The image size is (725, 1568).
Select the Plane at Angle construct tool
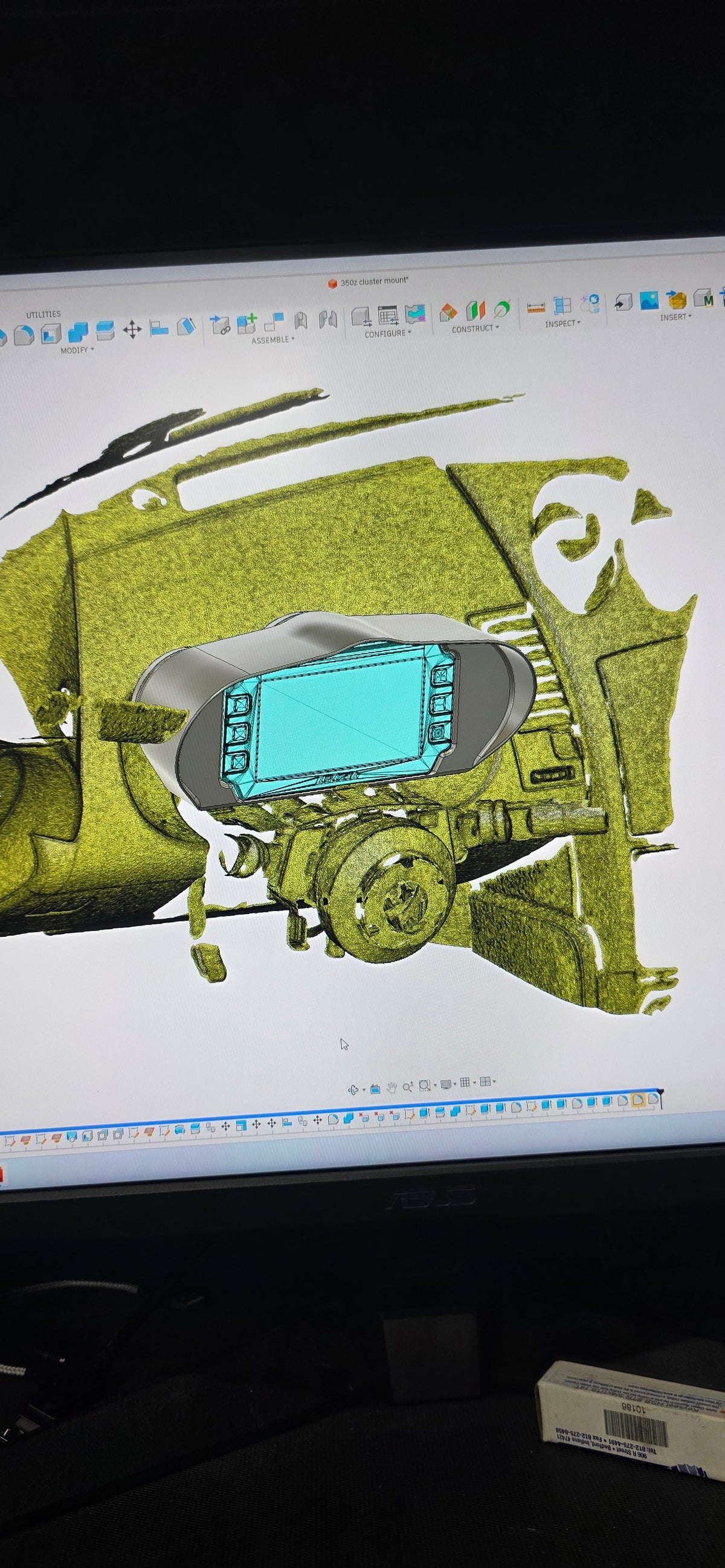[x=475, y=310]
